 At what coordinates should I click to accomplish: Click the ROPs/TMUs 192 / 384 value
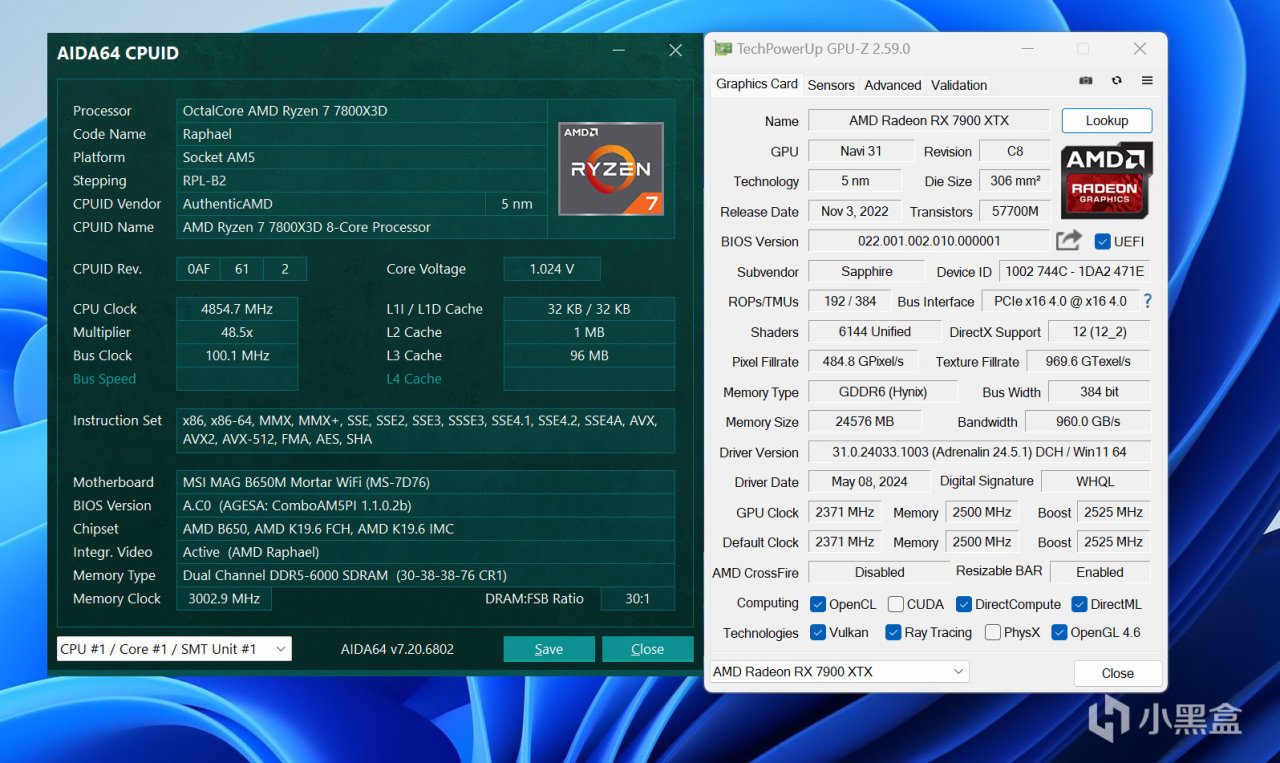coord(849,301)
